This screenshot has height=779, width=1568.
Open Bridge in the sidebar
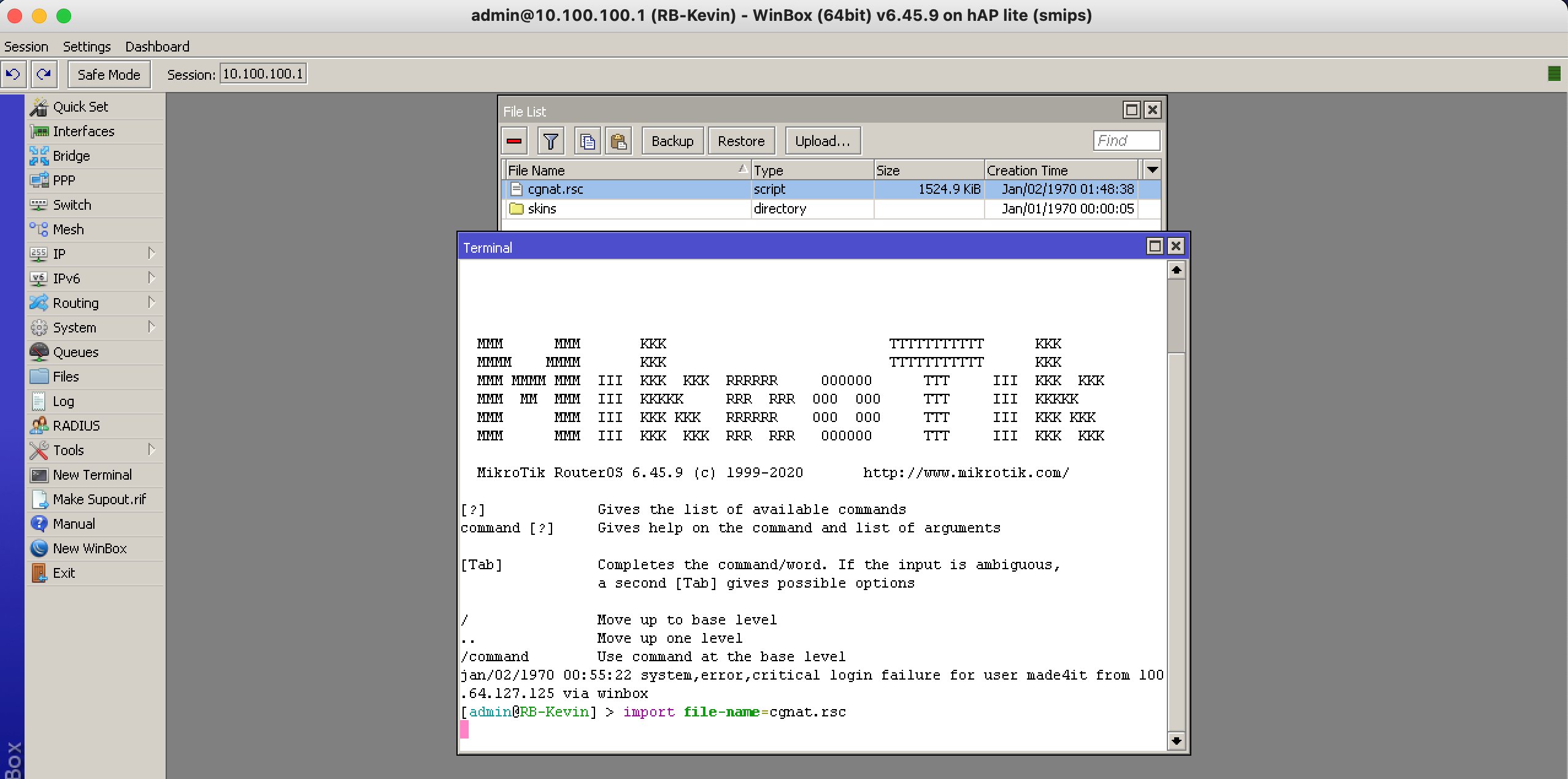point(95,156)
